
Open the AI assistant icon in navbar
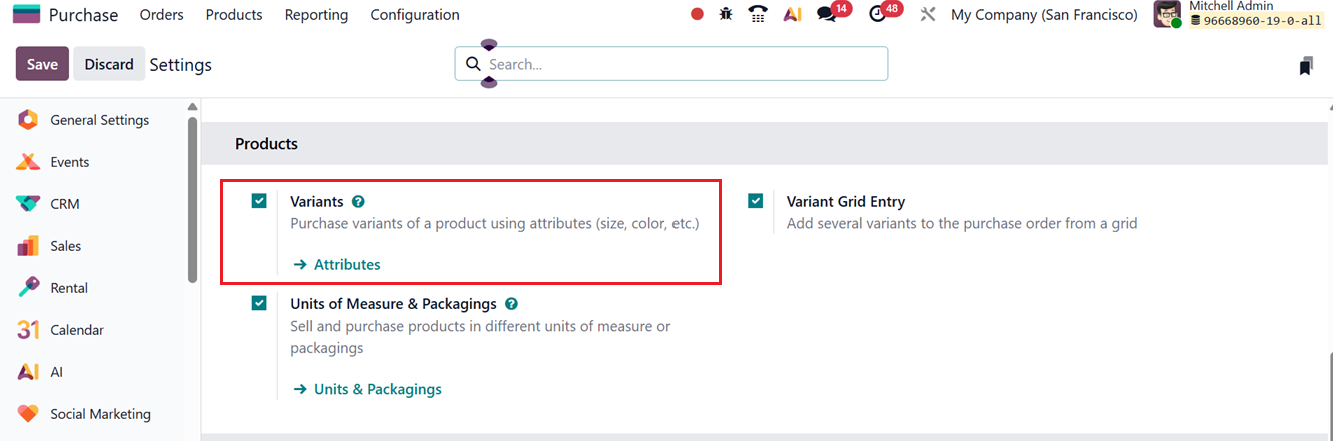coord(792,15)
